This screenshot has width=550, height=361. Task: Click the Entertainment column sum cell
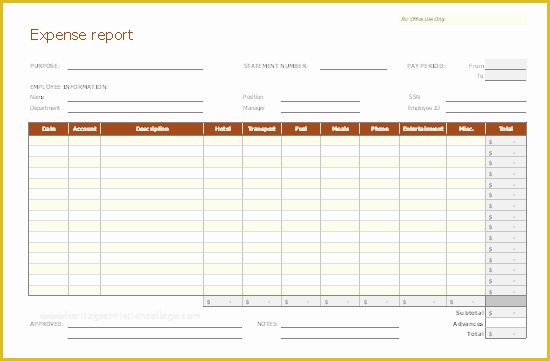[423, 302]
